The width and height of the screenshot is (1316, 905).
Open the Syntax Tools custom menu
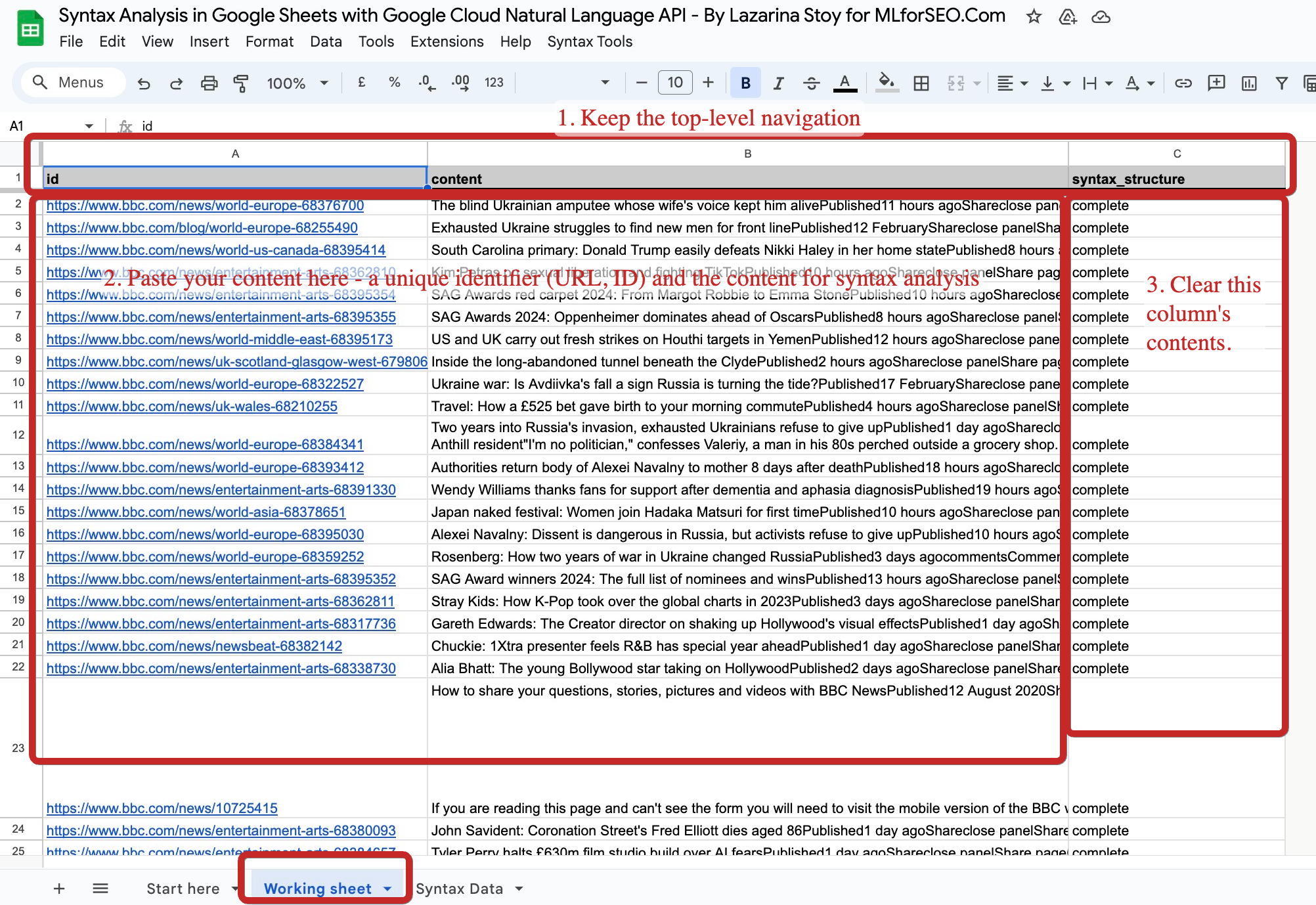pyautogui.click(x=590, y=41)
